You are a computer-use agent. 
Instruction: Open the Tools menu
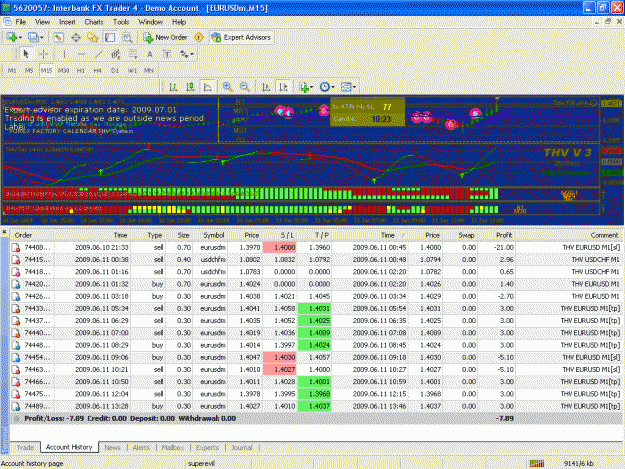pos(121,22)
